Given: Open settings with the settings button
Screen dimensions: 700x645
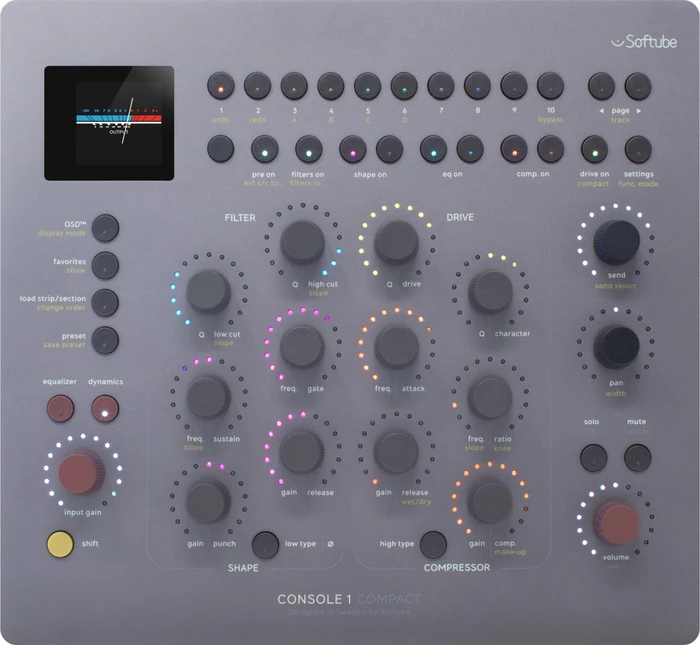Looking at the screenshot, I should coord(638,150).
